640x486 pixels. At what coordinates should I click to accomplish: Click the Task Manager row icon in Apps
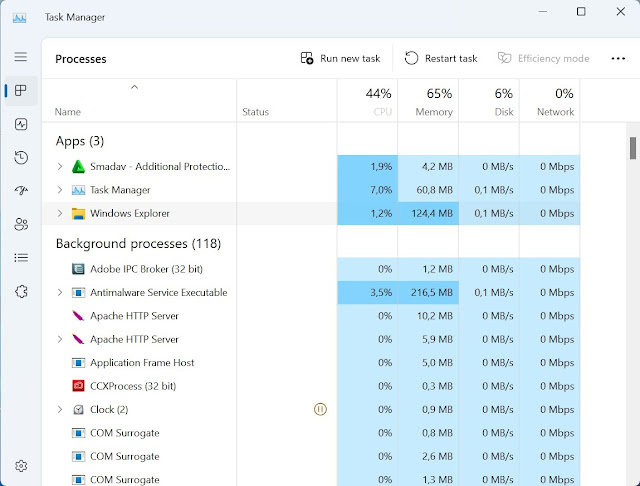click(78, 190)
